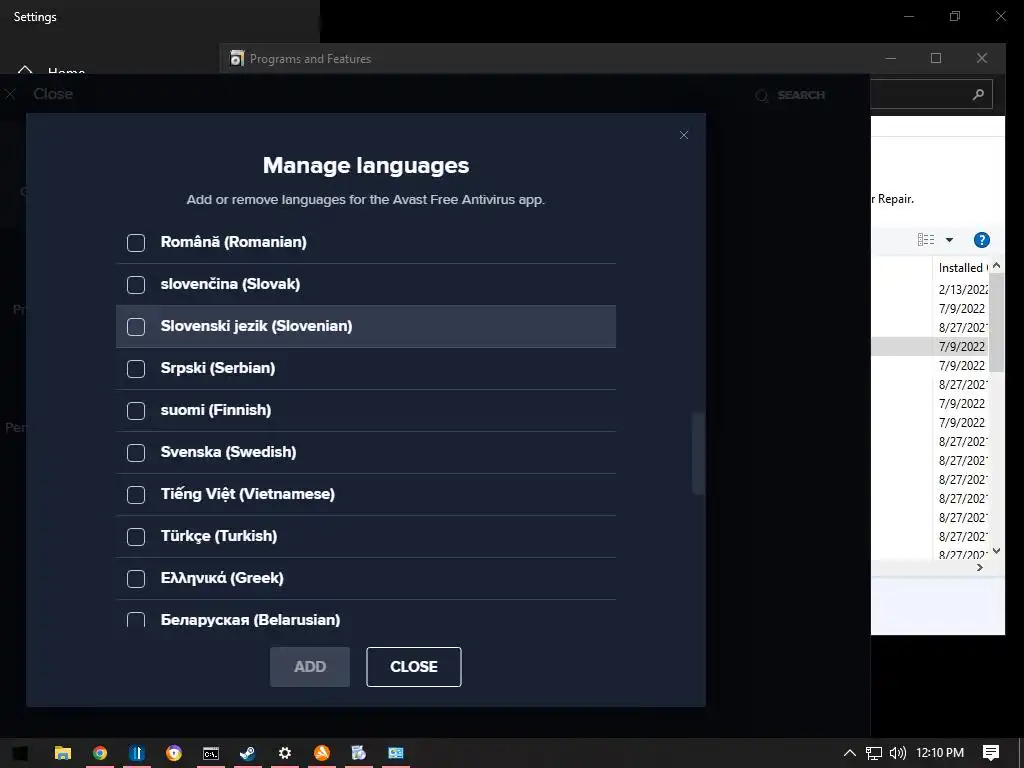
Task: Click the Programs and Features search box
Action: click(932, 94)
